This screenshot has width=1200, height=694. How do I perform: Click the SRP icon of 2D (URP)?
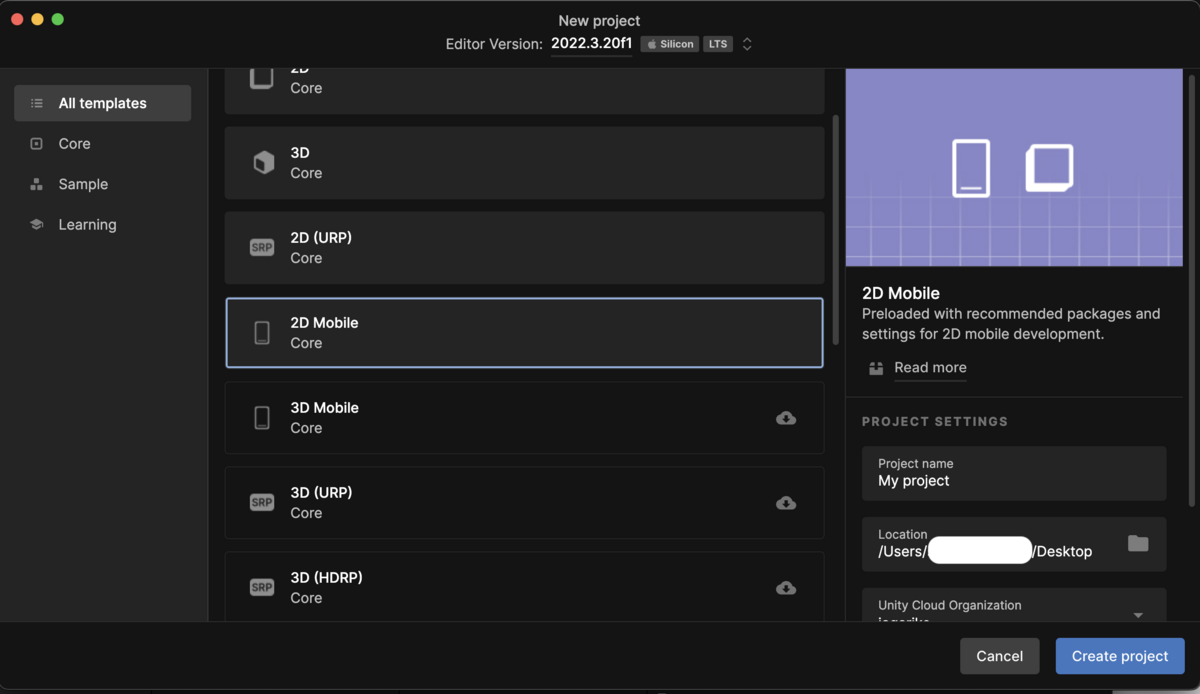(x=262, y=248)
